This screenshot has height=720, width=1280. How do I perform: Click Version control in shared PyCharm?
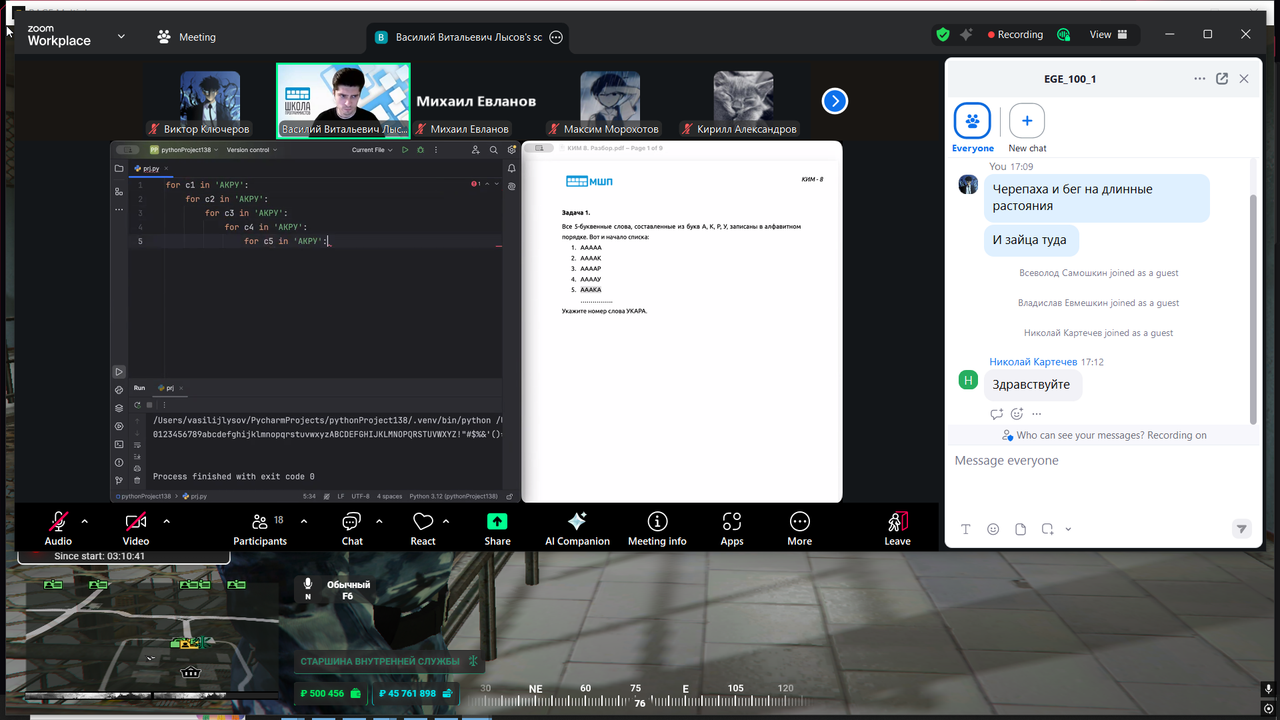tap(251, 150)
